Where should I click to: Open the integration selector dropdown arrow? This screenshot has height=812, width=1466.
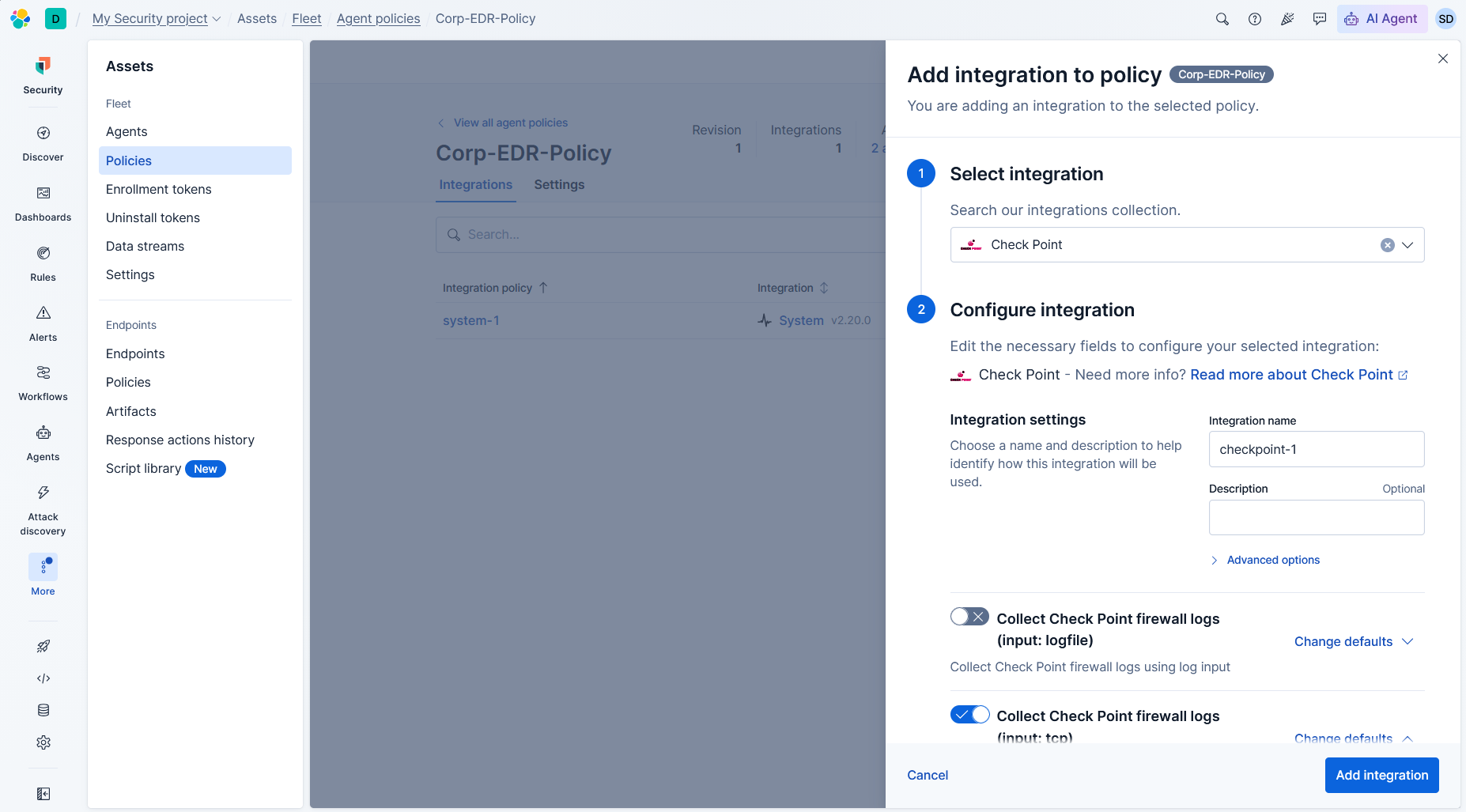1407,245
